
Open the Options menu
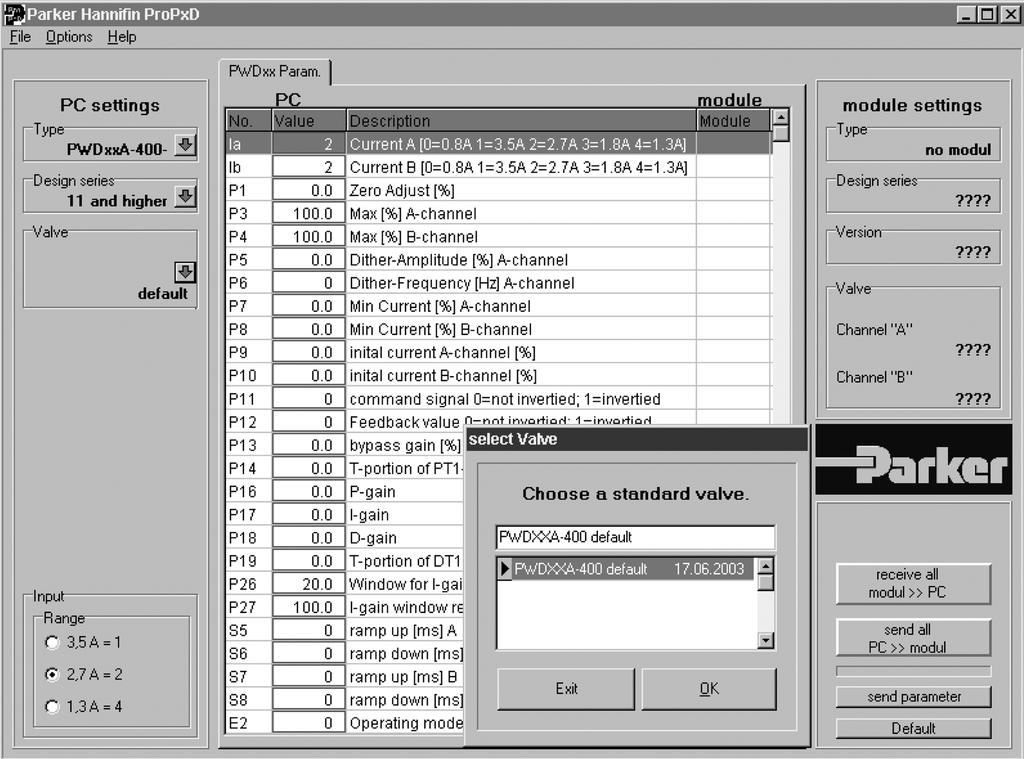click(x=69, y=37)
